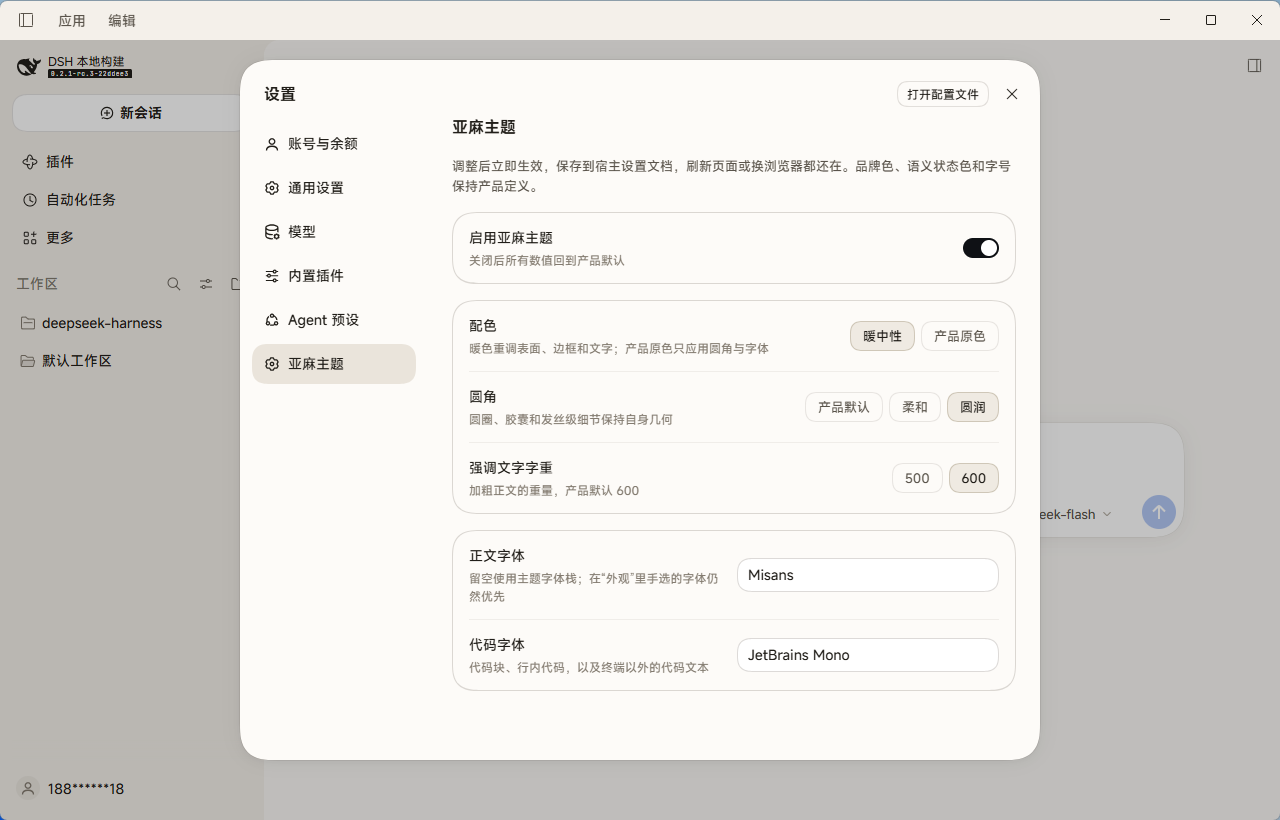The height and width of the screenshot is (820, 1280).
Task: Open the 编辑 menu
Action: click(x=122, y=20)
